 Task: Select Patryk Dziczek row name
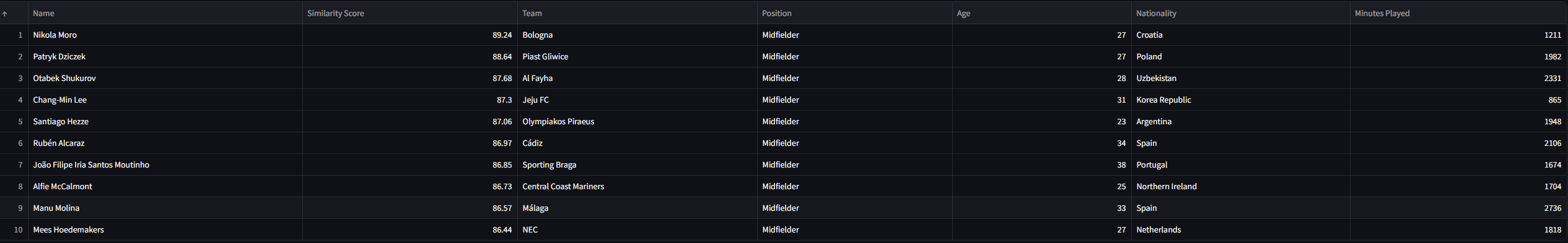(165, 56)
